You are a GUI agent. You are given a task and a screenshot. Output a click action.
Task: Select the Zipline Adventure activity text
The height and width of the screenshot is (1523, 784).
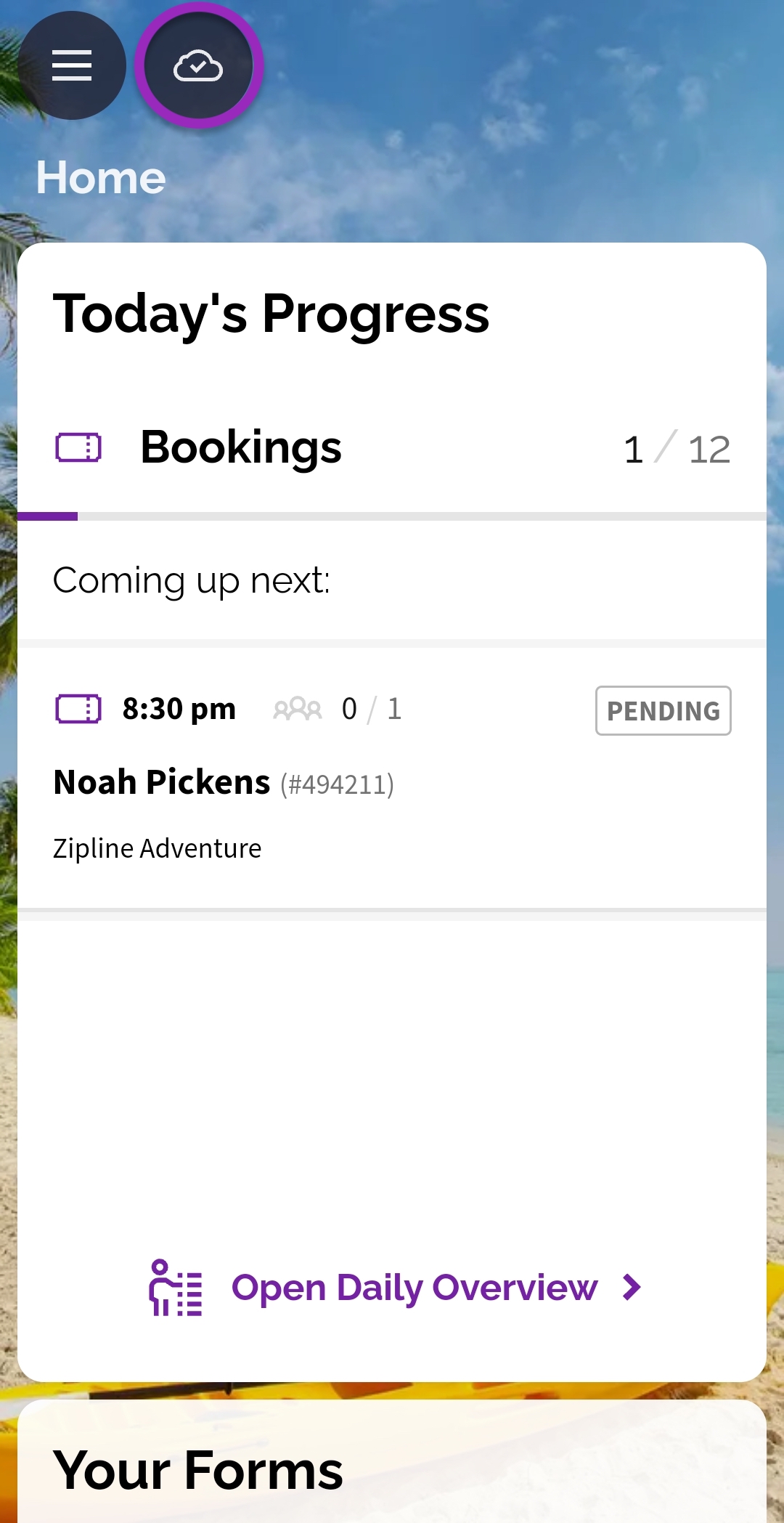158,848
